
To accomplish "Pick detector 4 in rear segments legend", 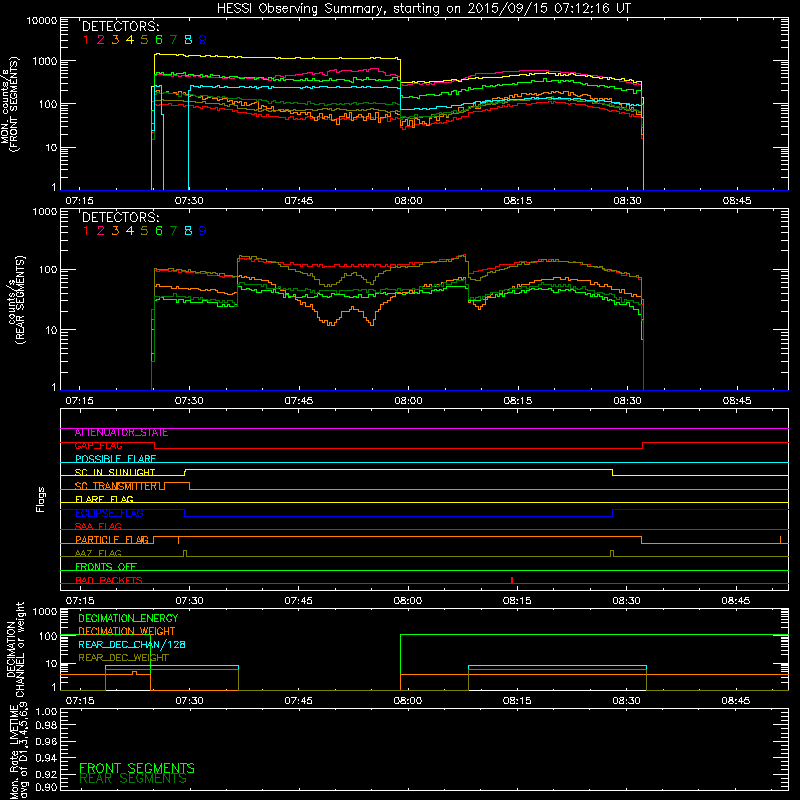I will click(130, 231).
